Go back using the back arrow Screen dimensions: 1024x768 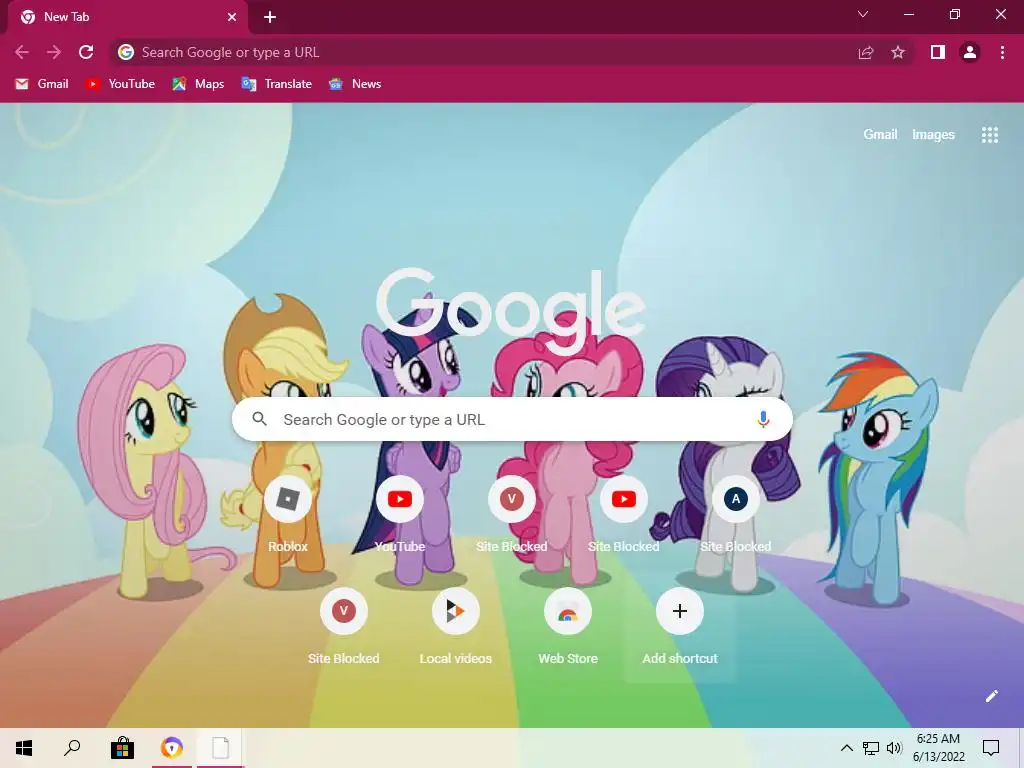pyautogui.click(x=22, y=52)
